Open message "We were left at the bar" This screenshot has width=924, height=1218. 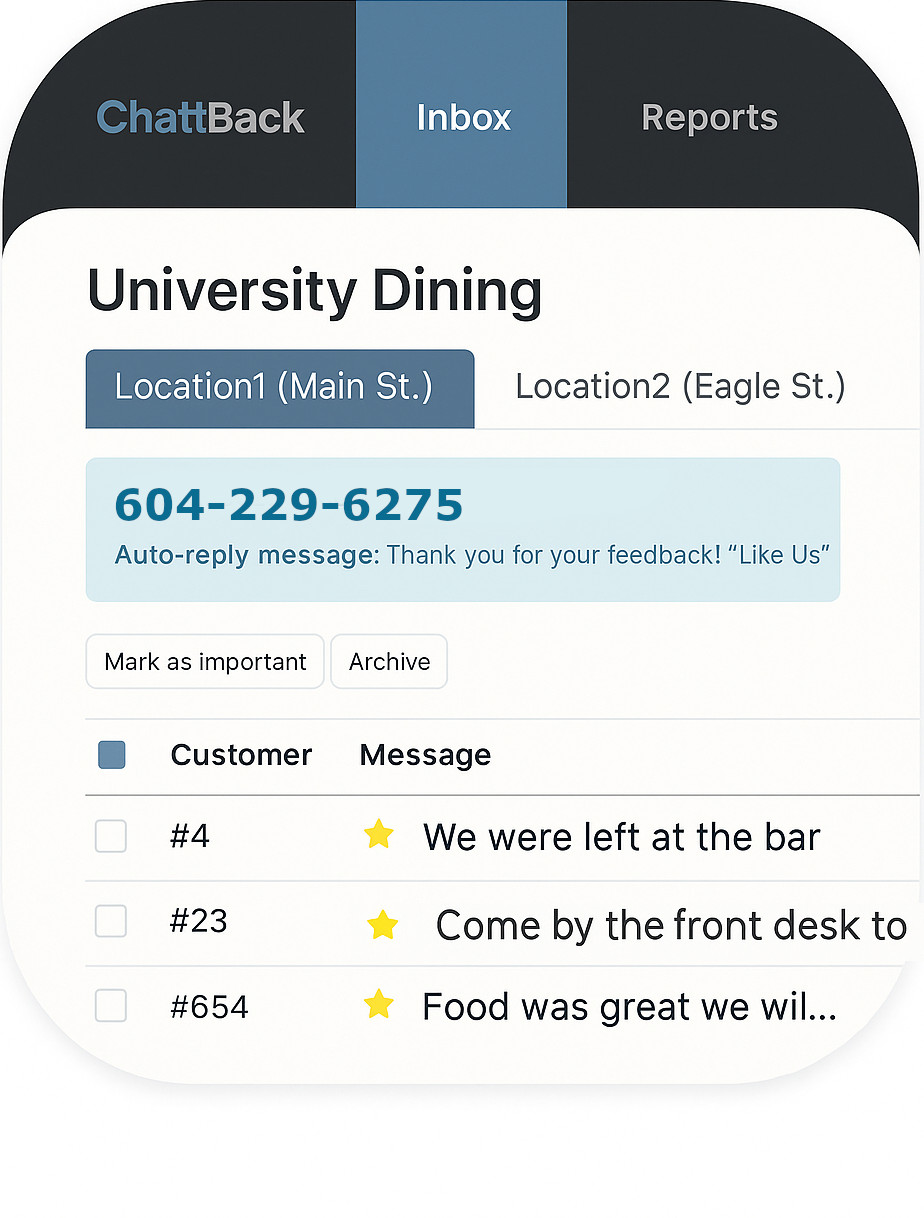[621, 837]
